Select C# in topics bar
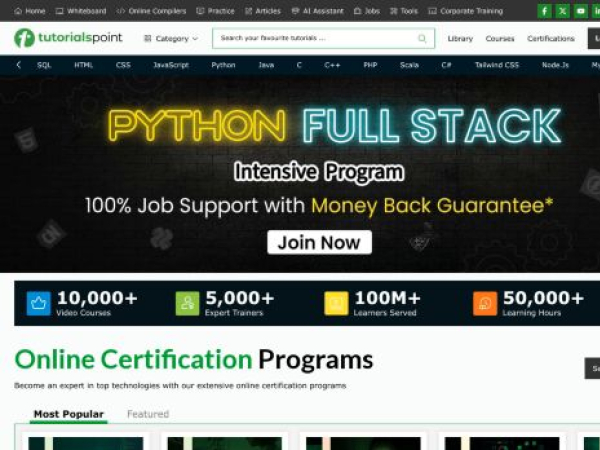This screenshot has height=450, width=600. click(446, 65)
